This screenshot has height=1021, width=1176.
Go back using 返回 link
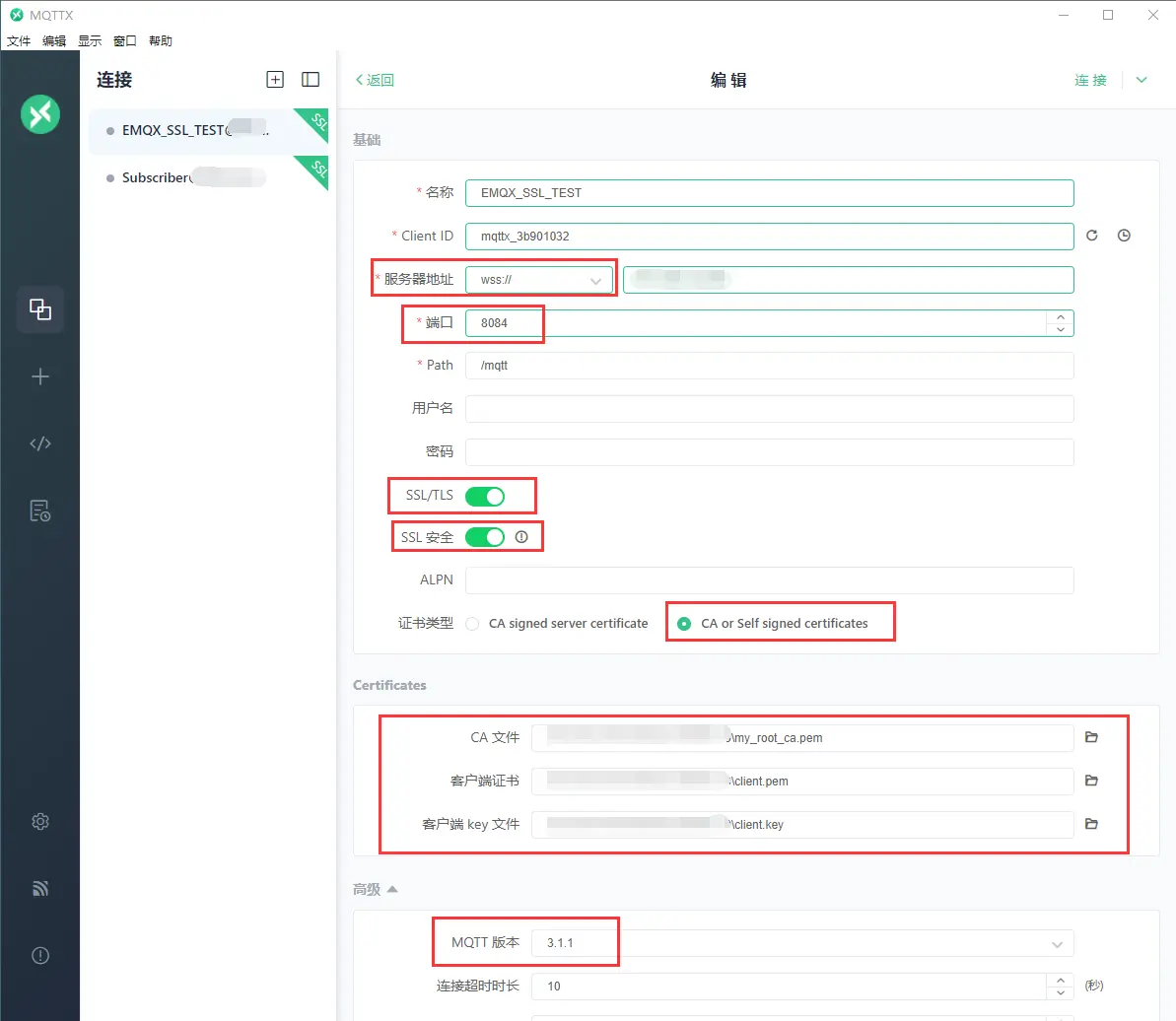click(x=375, y=80)
